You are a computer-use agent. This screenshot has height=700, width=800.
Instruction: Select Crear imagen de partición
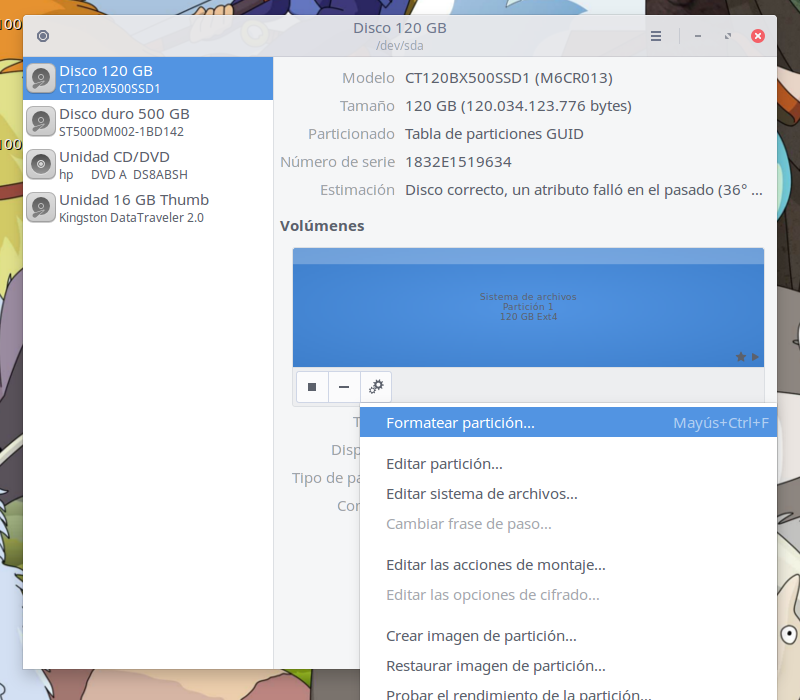coord(481,635)
